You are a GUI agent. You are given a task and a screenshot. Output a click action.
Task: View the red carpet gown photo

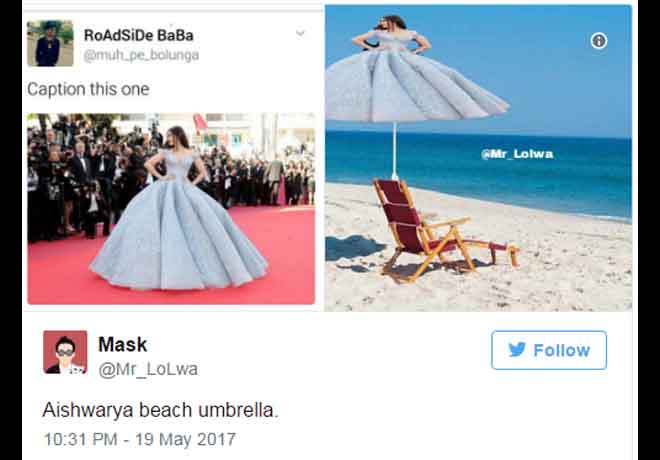click(x=171, y=209)
